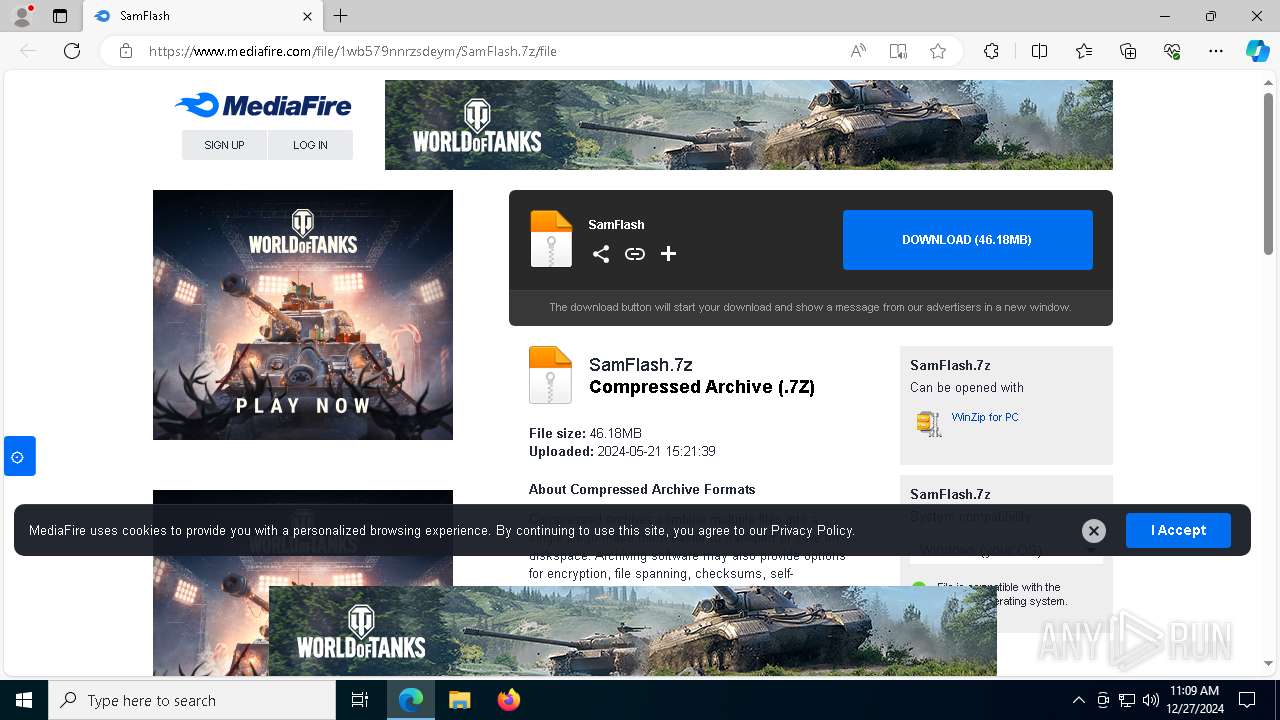Click scrollbar down arrow
This screenshot has height=720, width=1280.
(1268, 663)
